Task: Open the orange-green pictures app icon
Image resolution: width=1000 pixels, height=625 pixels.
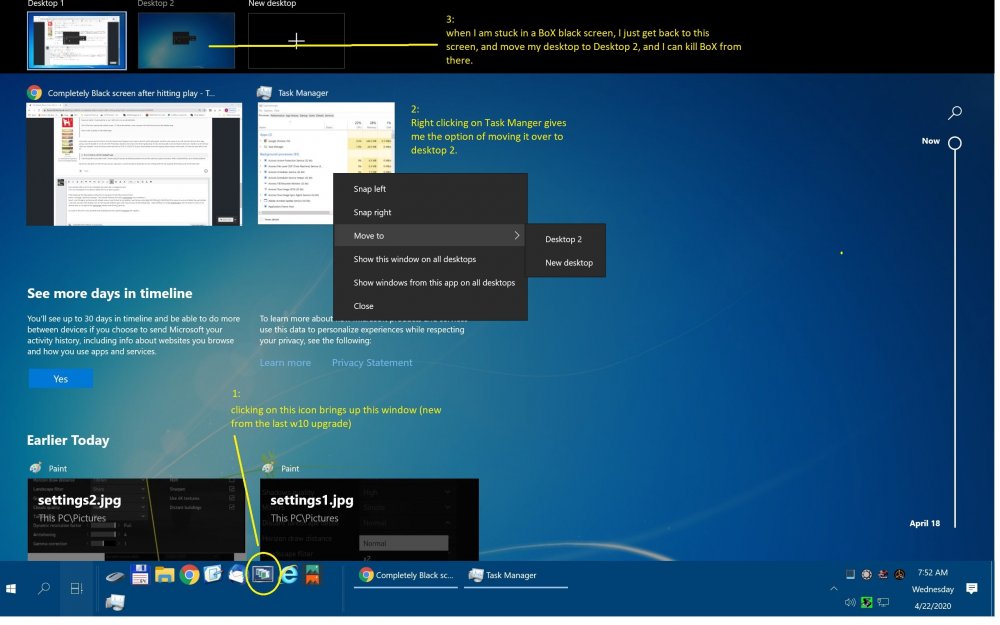Action: pyautogui.click(x=312, y=577)
